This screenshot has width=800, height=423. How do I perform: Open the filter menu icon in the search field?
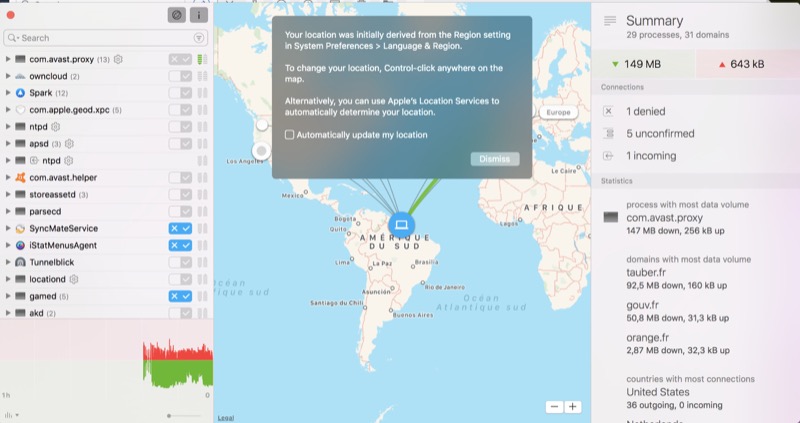(199, 38)
